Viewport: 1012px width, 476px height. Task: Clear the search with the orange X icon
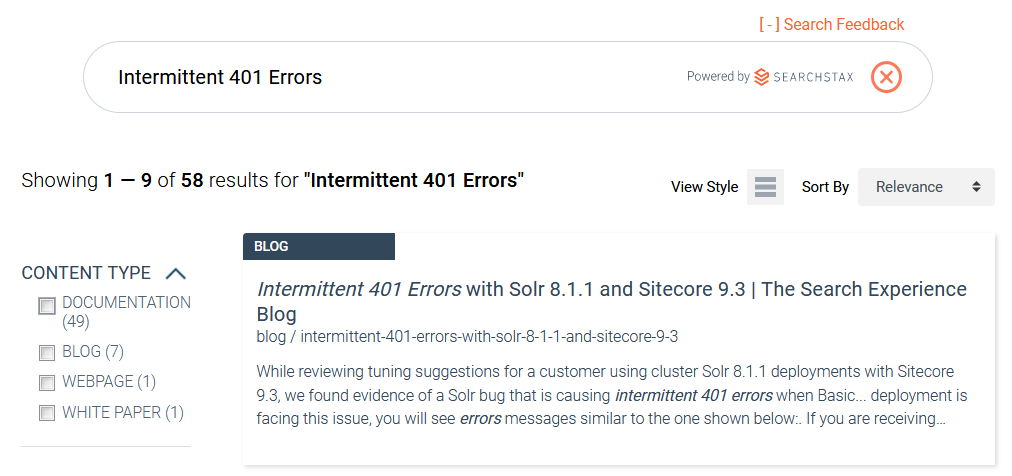tap(886, 77)
